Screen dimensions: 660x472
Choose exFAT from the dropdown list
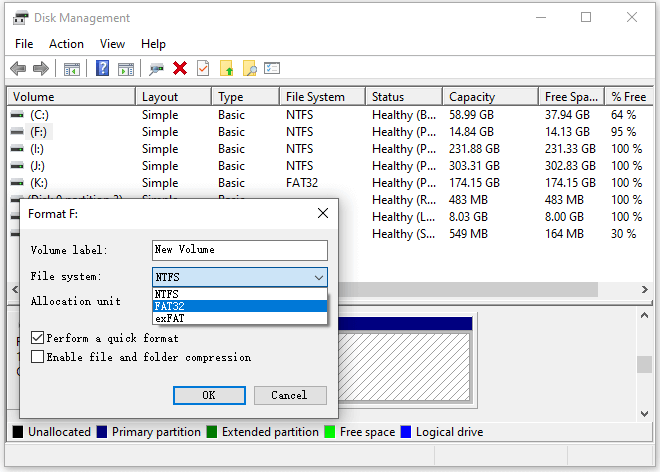pyautogui.click(x=240, y=318)
